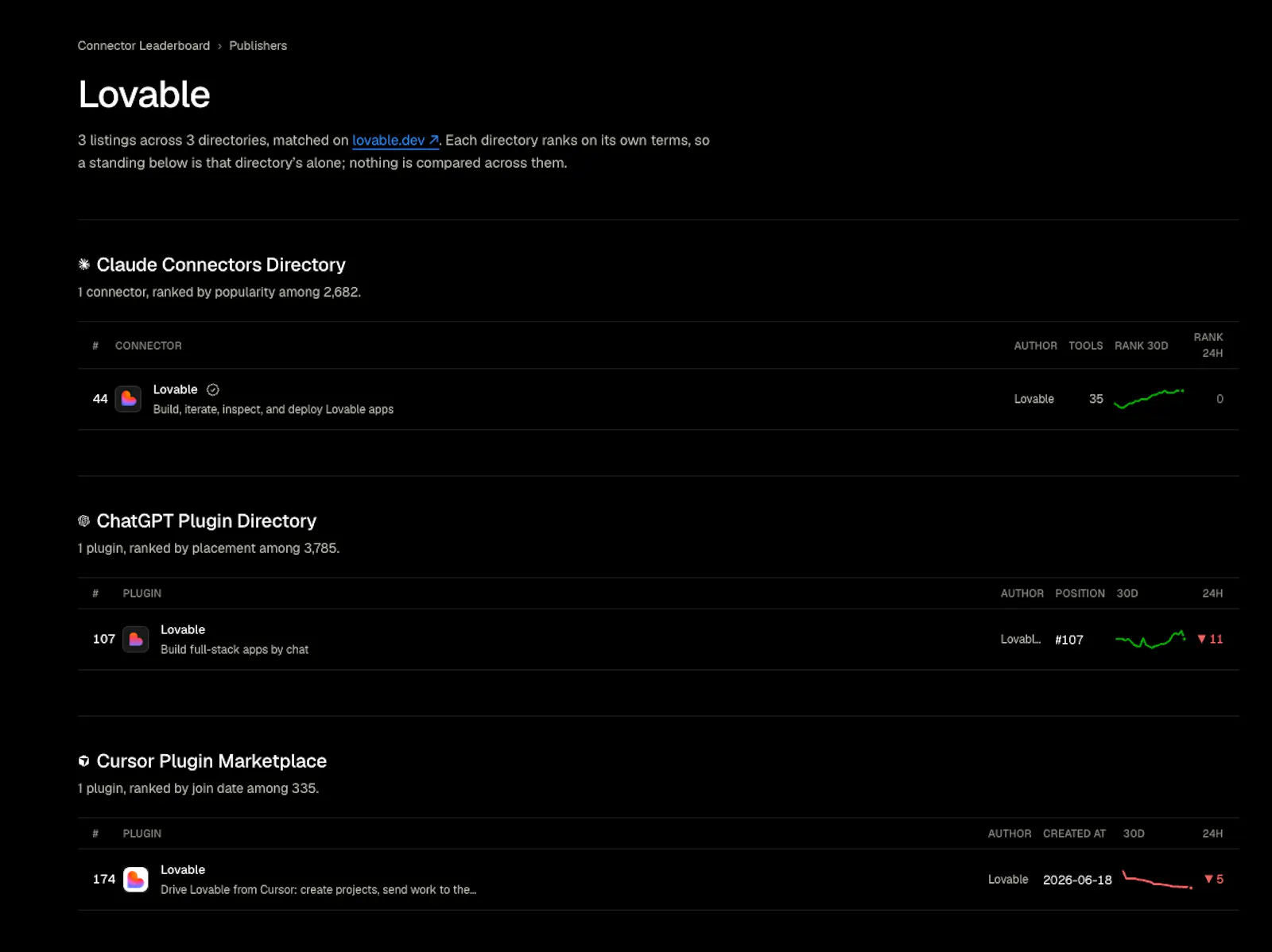Viewport: 1272px width, 952px height.
Task: Open the Lovable plugin ranked 174
Action: (x=183, y=870)
